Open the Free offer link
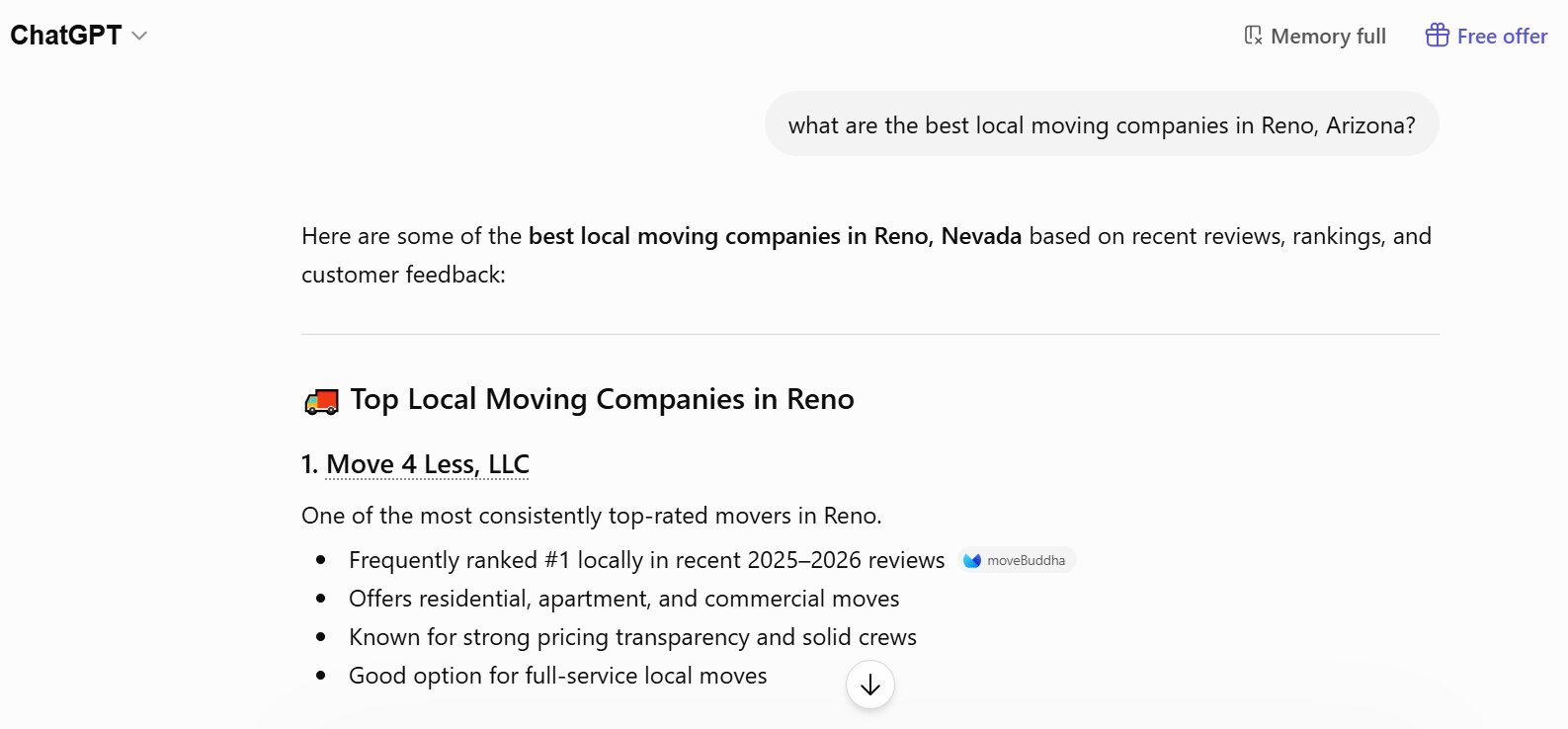The image size is (1568, 729). tap(1502, 37)
